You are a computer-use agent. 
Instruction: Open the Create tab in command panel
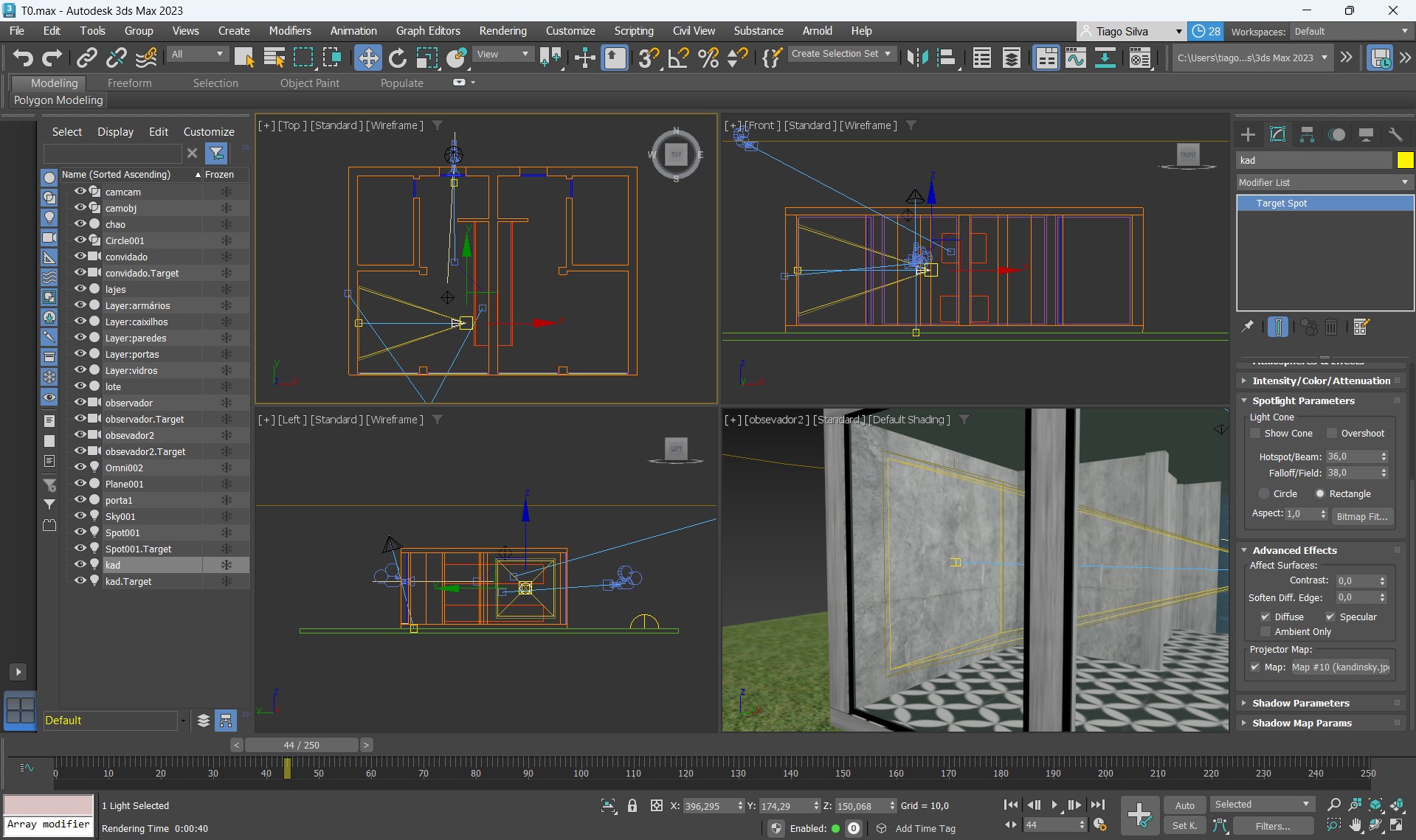coord(1248,134)
